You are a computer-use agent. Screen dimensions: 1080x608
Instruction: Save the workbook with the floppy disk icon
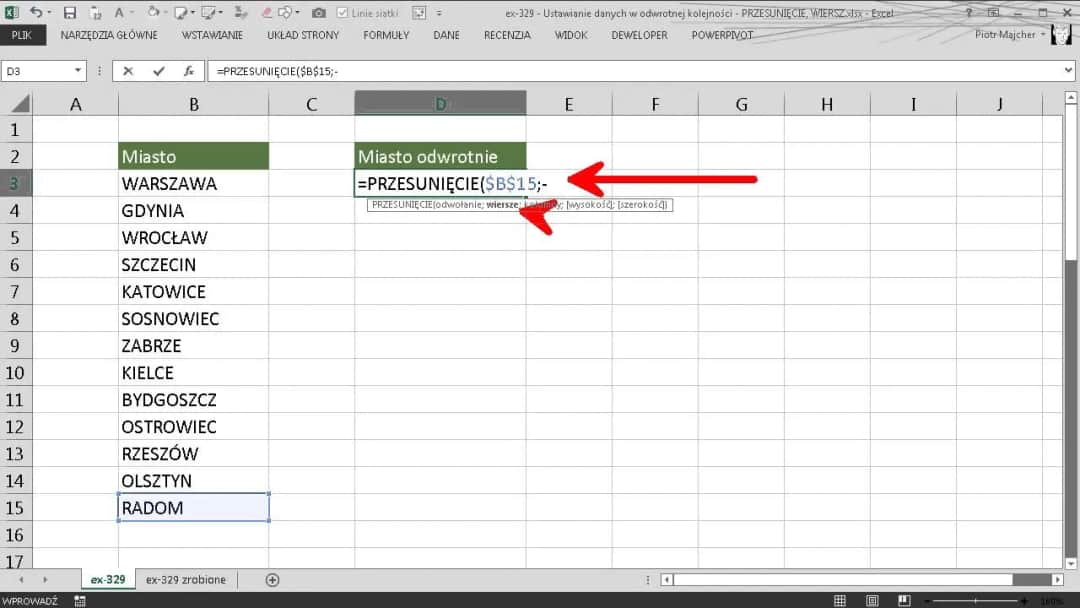pyautogui.click(x=69, y=13)
